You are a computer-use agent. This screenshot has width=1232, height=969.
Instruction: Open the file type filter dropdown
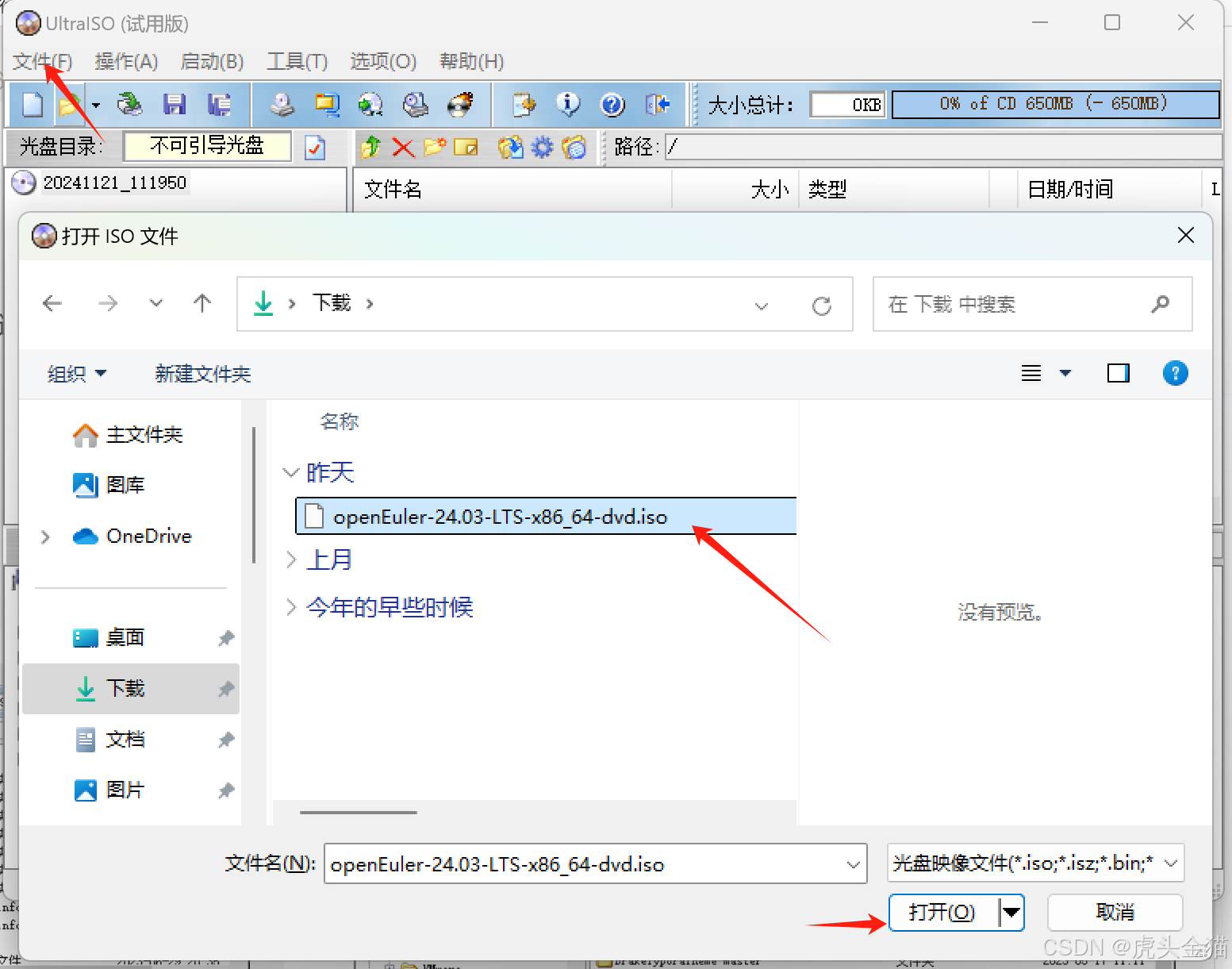pyautogui.click(x=1035, y=863)
